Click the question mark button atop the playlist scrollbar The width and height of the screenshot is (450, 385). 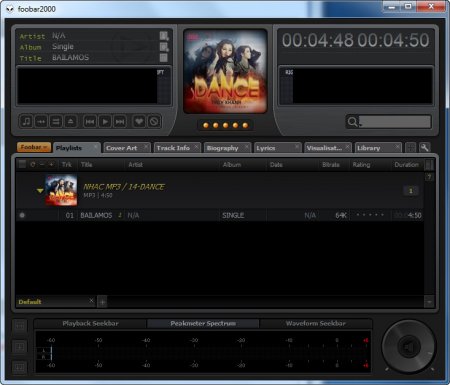[430, 177]
